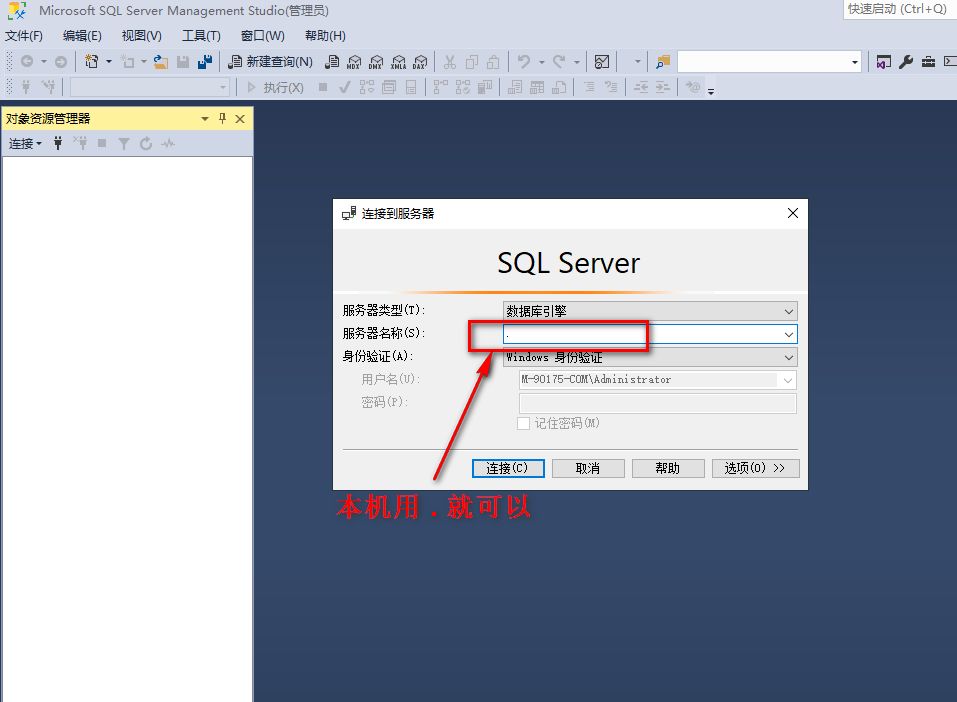This screenshot has width=957, height=702.
Task: Open the 服务器类型 dropdown
Action: pyautogui.click(x=650, y=311)
